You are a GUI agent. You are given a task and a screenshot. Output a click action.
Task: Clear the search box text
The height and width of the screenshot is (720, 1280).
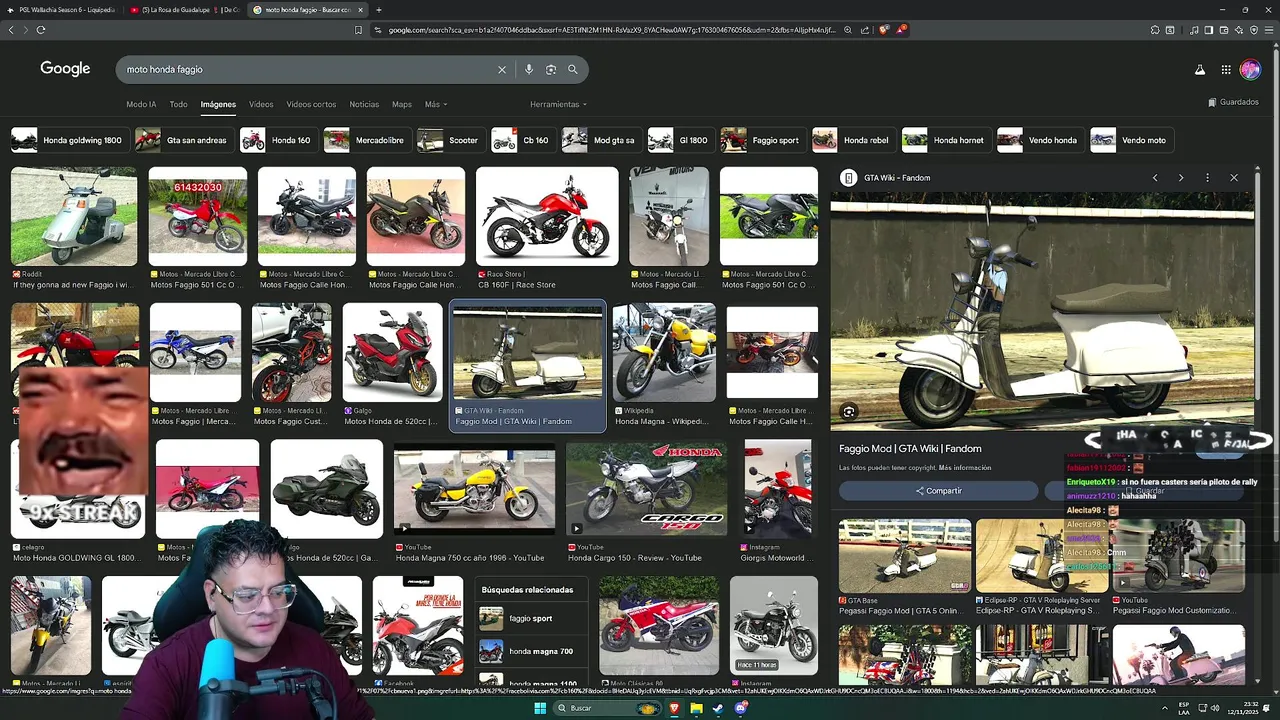coord(502,69)
